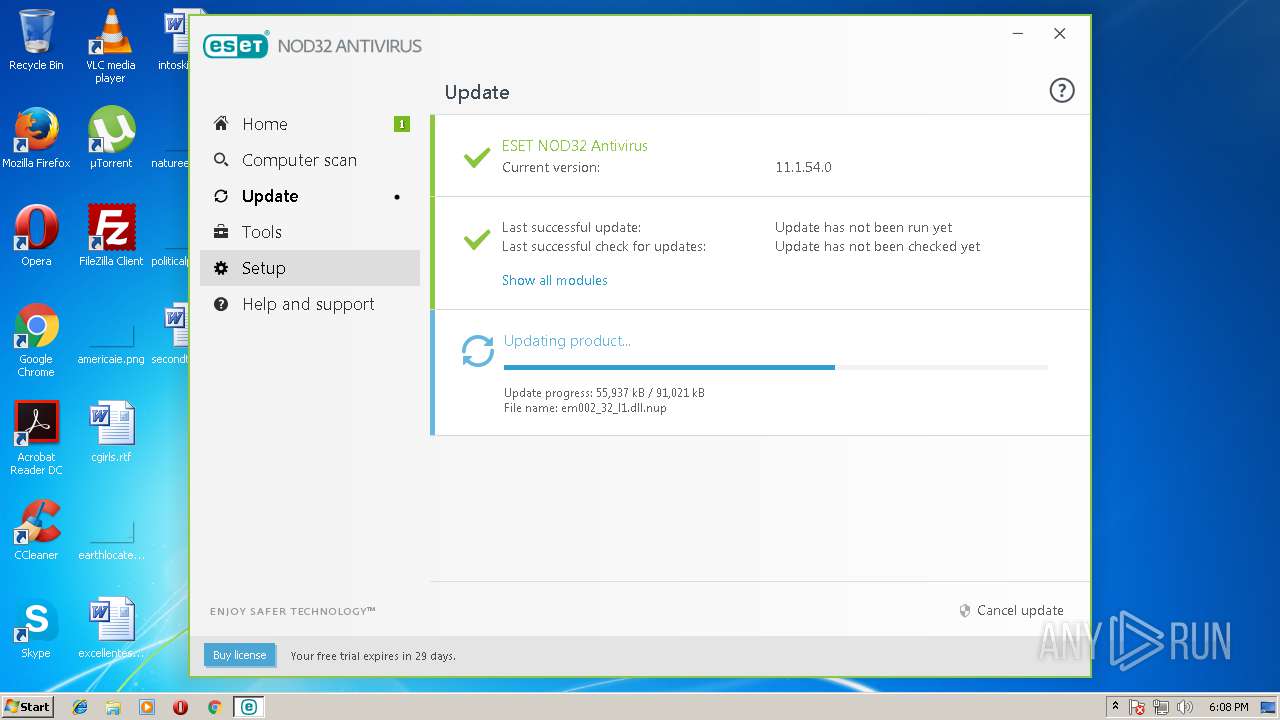Show hidden tray icons arrow

pyautogui.click(x=1115, y=707)
